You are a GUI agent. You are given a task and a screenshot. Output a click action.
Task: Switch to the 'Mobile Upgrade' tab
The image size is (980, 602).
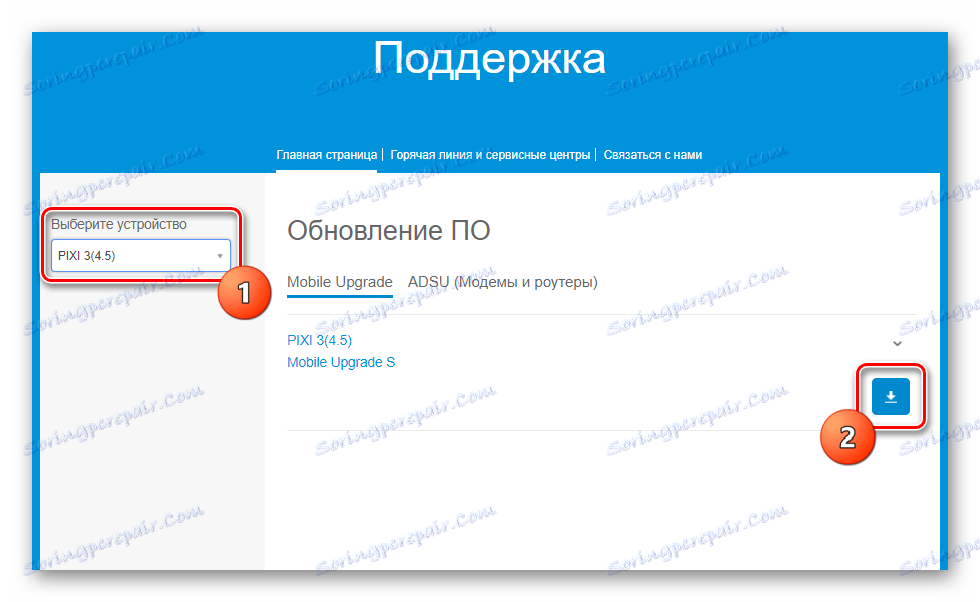pos(340,282)
